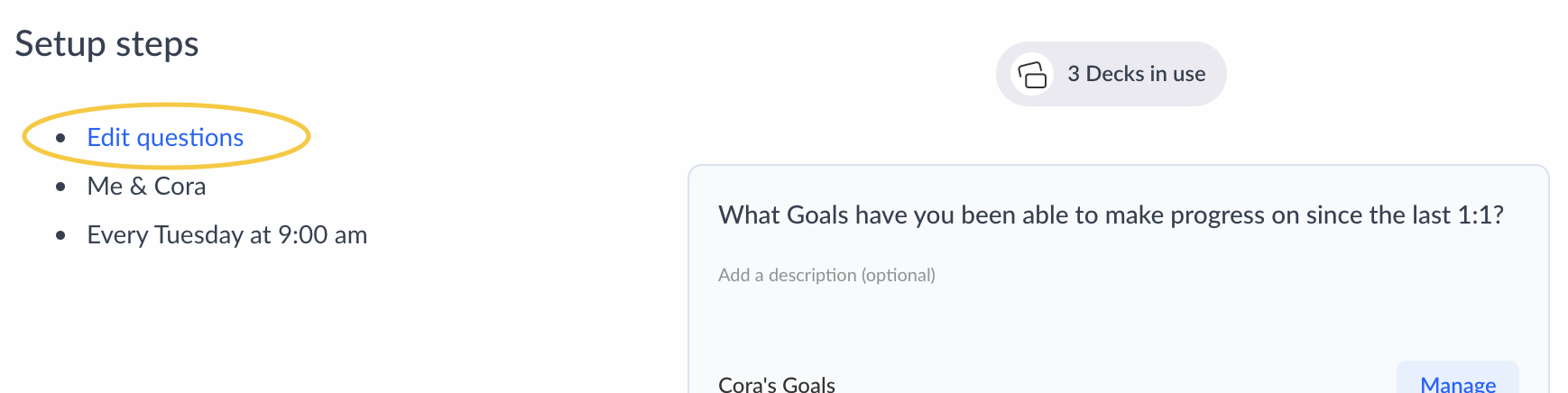Click the Setup steps heading
Screen dimensions: 1568x393
106,44
